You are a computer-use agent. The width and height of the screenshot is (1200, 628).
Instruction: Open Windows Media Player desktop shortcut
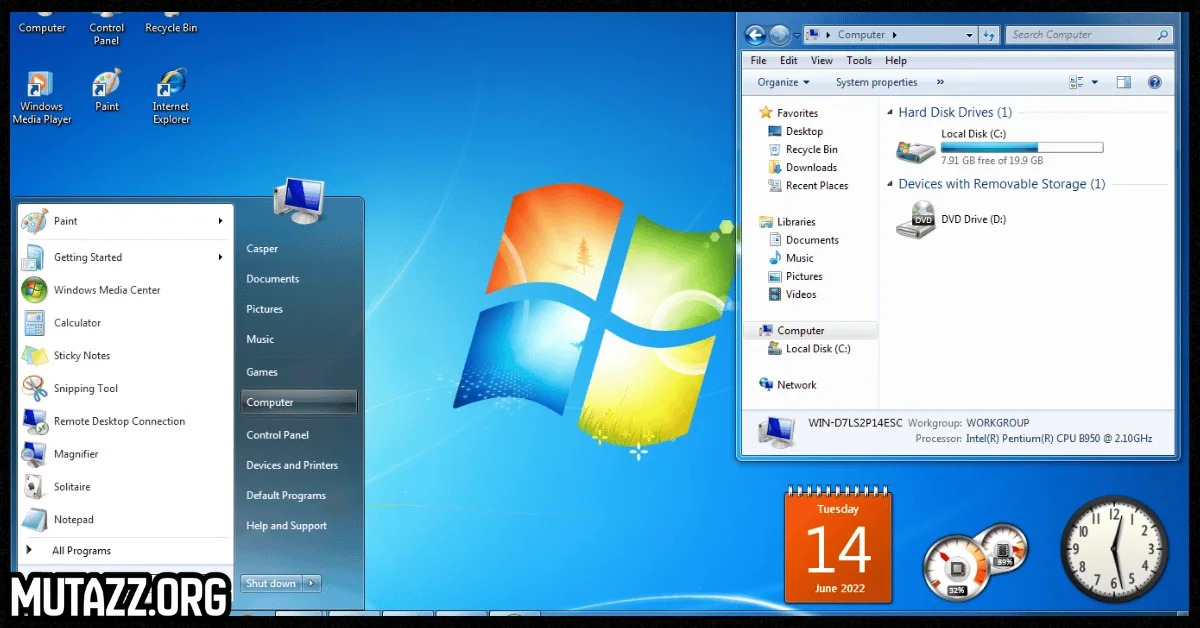tap(41, 84)
